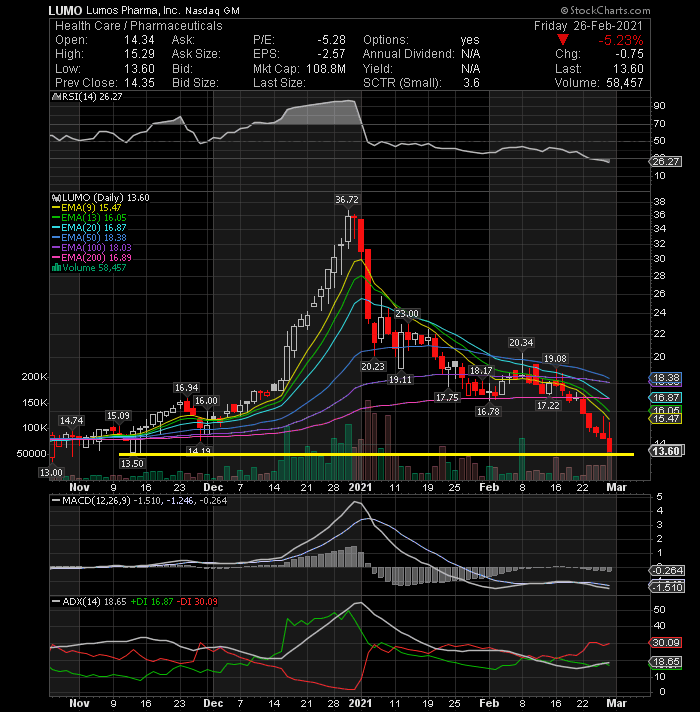Click the EMA(13) 16.05 legend entry
700x712 pixels.
[x=89, y=218]
